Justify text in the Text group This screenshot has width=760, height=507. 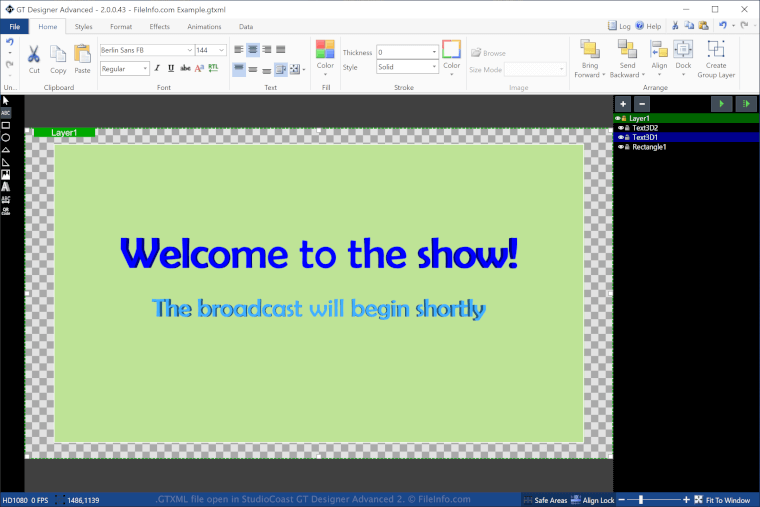pos(281,49)
